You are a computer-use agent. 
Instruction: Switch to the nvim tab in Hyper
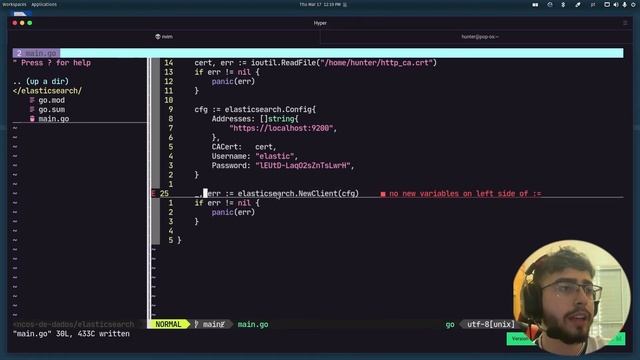[164, 36]
